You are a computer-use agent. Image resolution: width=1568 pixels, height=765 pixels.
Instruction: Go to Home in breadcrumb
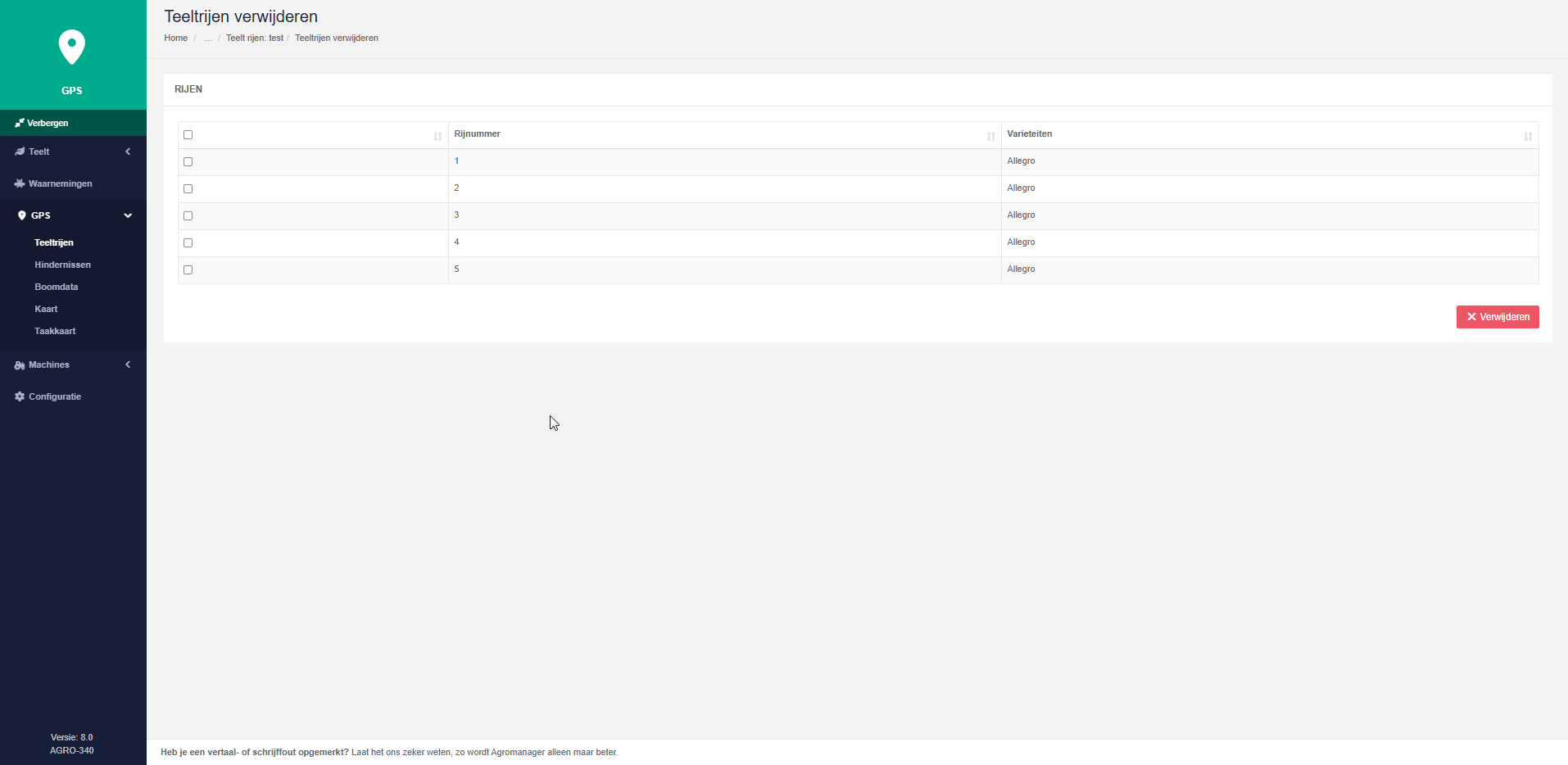point(175,38)
